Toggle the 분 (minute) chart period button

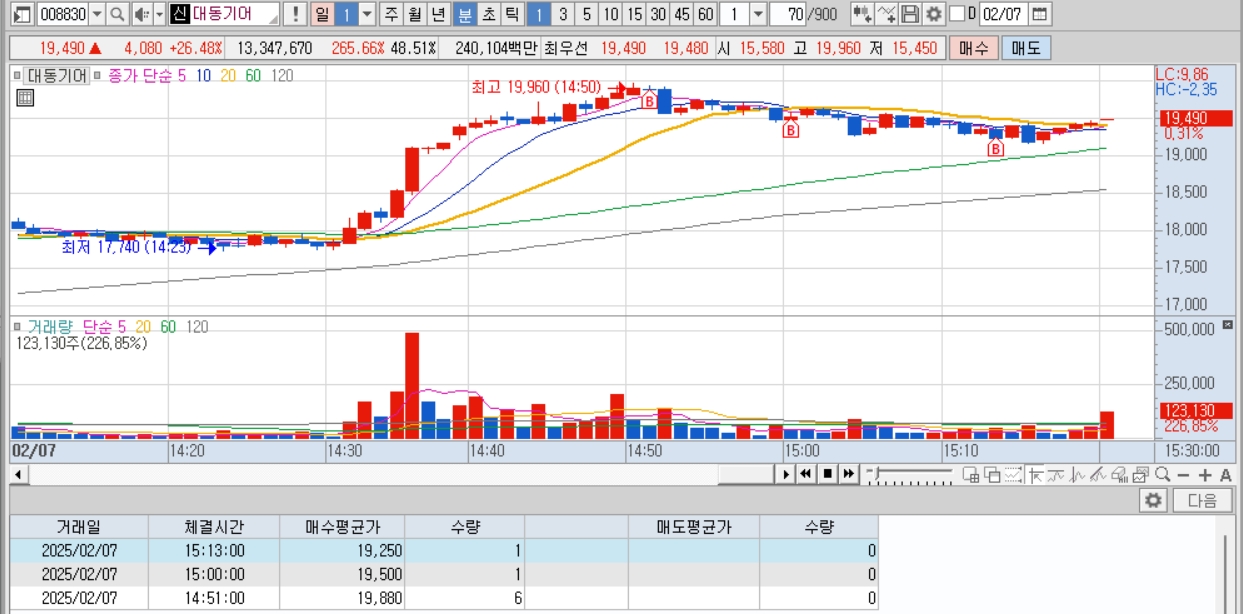tap(464, 14)
